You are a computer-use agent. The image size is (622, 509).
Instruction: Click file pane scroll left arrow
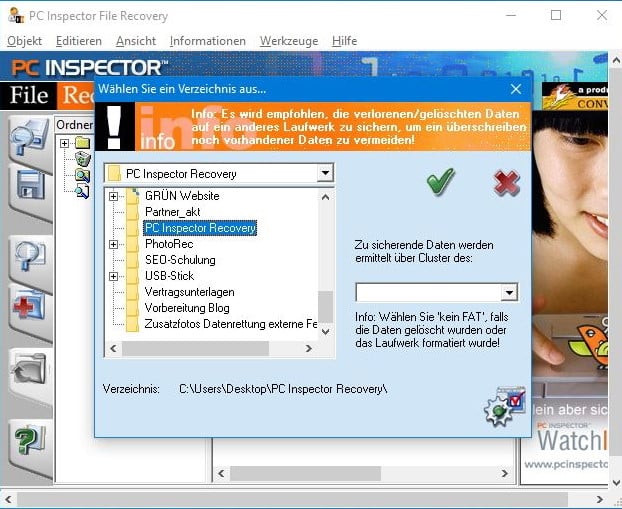point(221,473)
